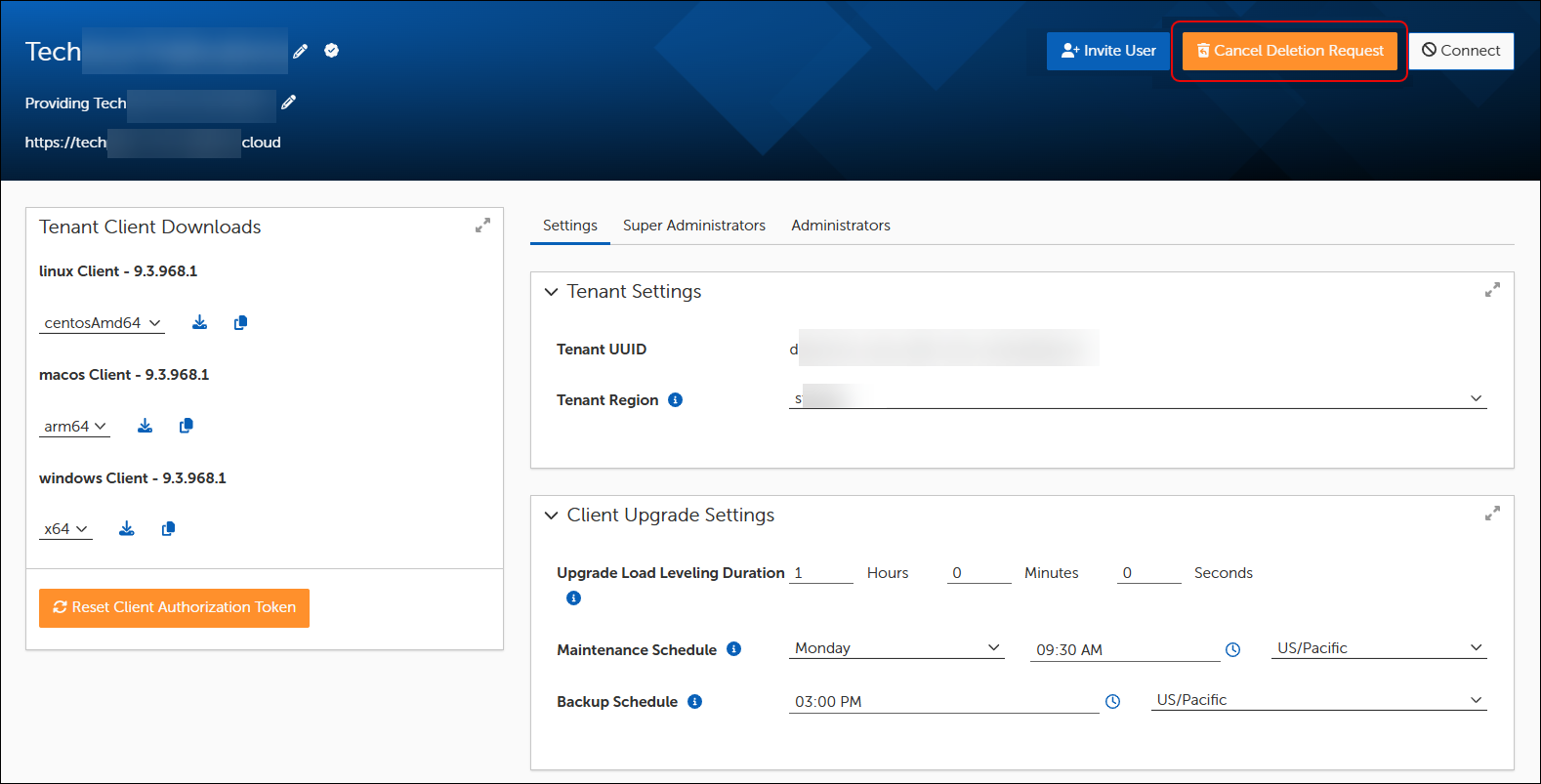
Task: Click the 'linux Client - 9.3.968.1' label
Action: tap(118, 271)
